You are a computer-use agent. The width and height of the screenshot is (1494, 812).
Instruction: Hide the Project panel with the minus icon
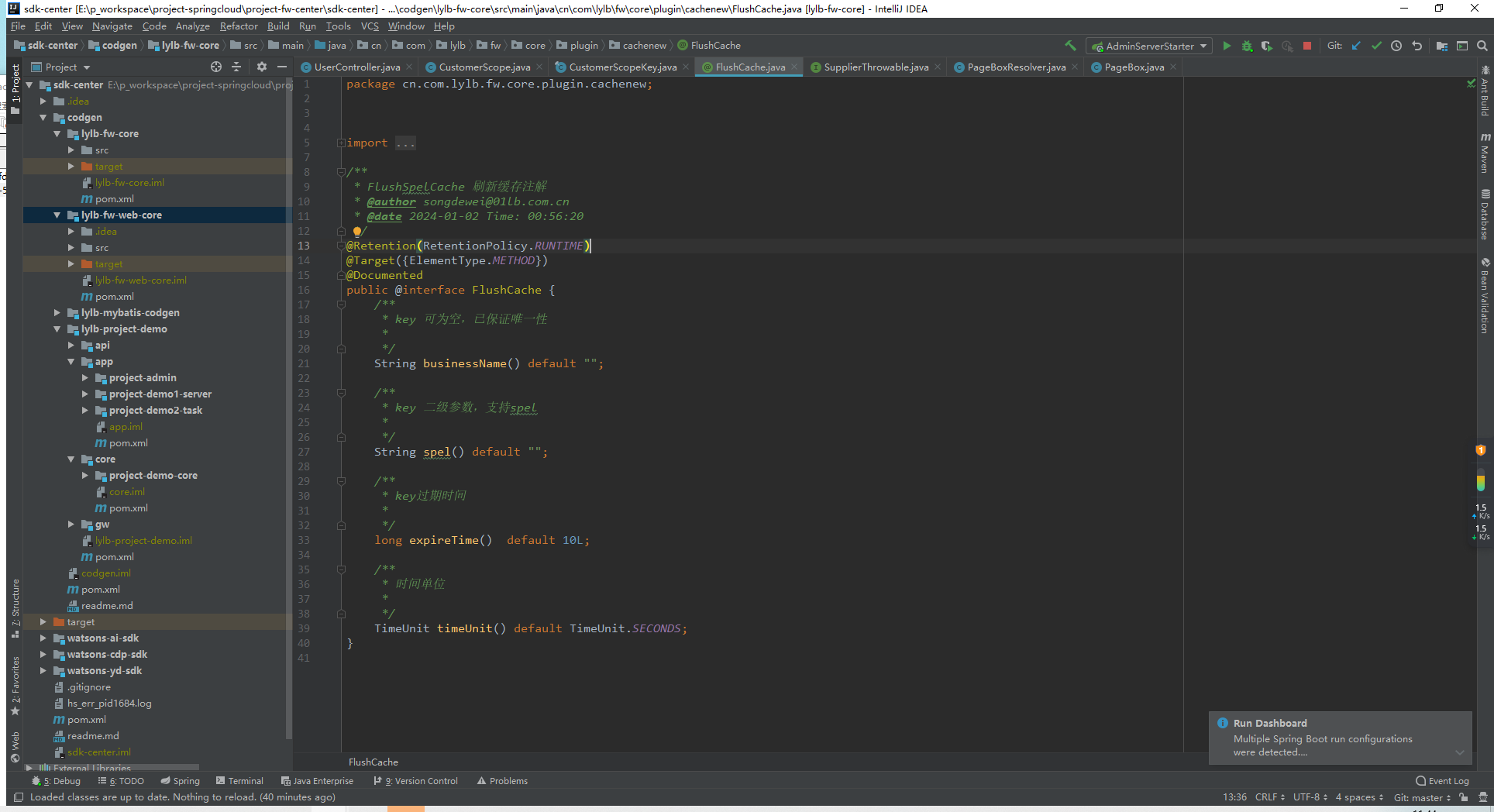pyautogui.click(x=282, y=67)
